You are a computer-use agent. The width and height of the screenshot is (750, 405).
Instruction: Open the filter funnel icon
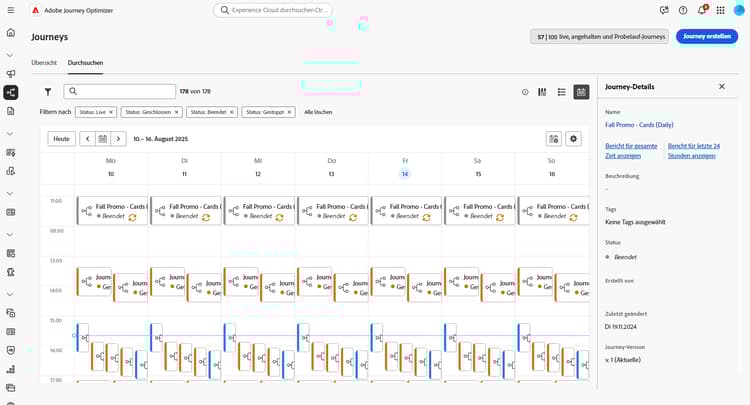[48, 92]
